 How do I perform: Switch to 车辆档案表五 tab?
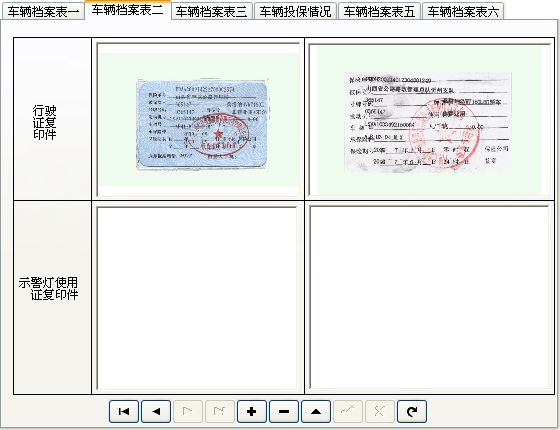click(x=379, y=11)
